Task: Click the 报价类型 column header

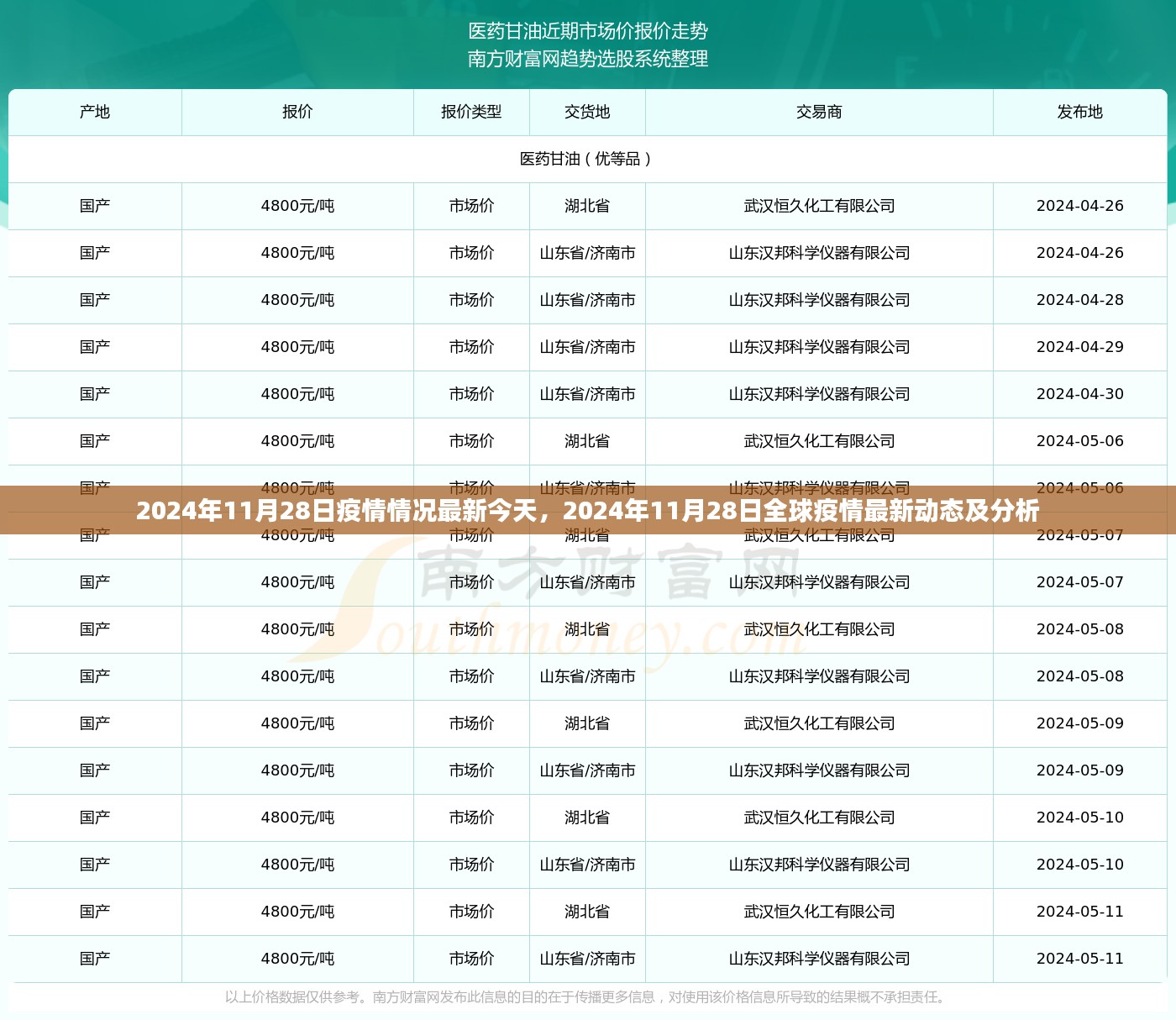Action: tap(471, 112)
